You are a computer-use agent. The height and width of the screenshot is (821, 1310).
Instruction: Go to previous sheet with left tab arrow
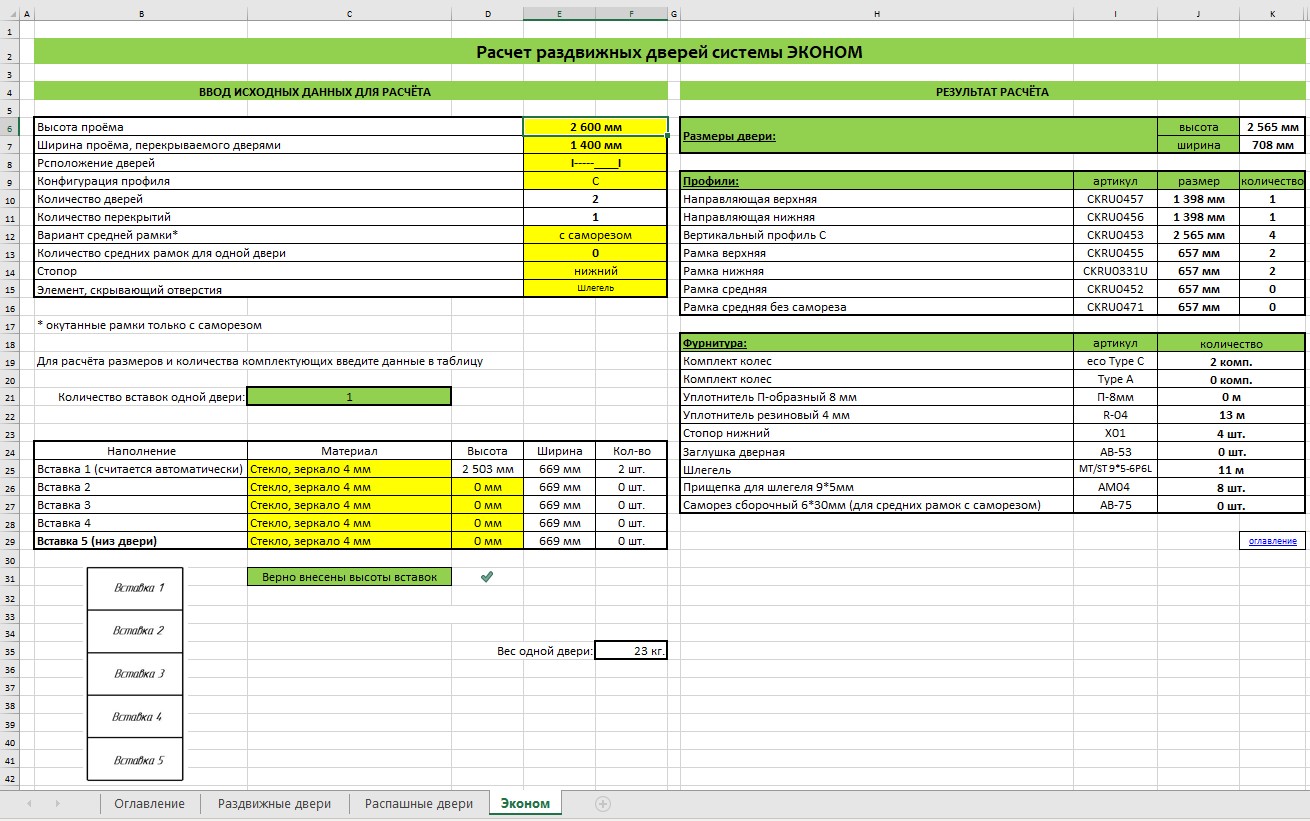[x=29, y=804]
